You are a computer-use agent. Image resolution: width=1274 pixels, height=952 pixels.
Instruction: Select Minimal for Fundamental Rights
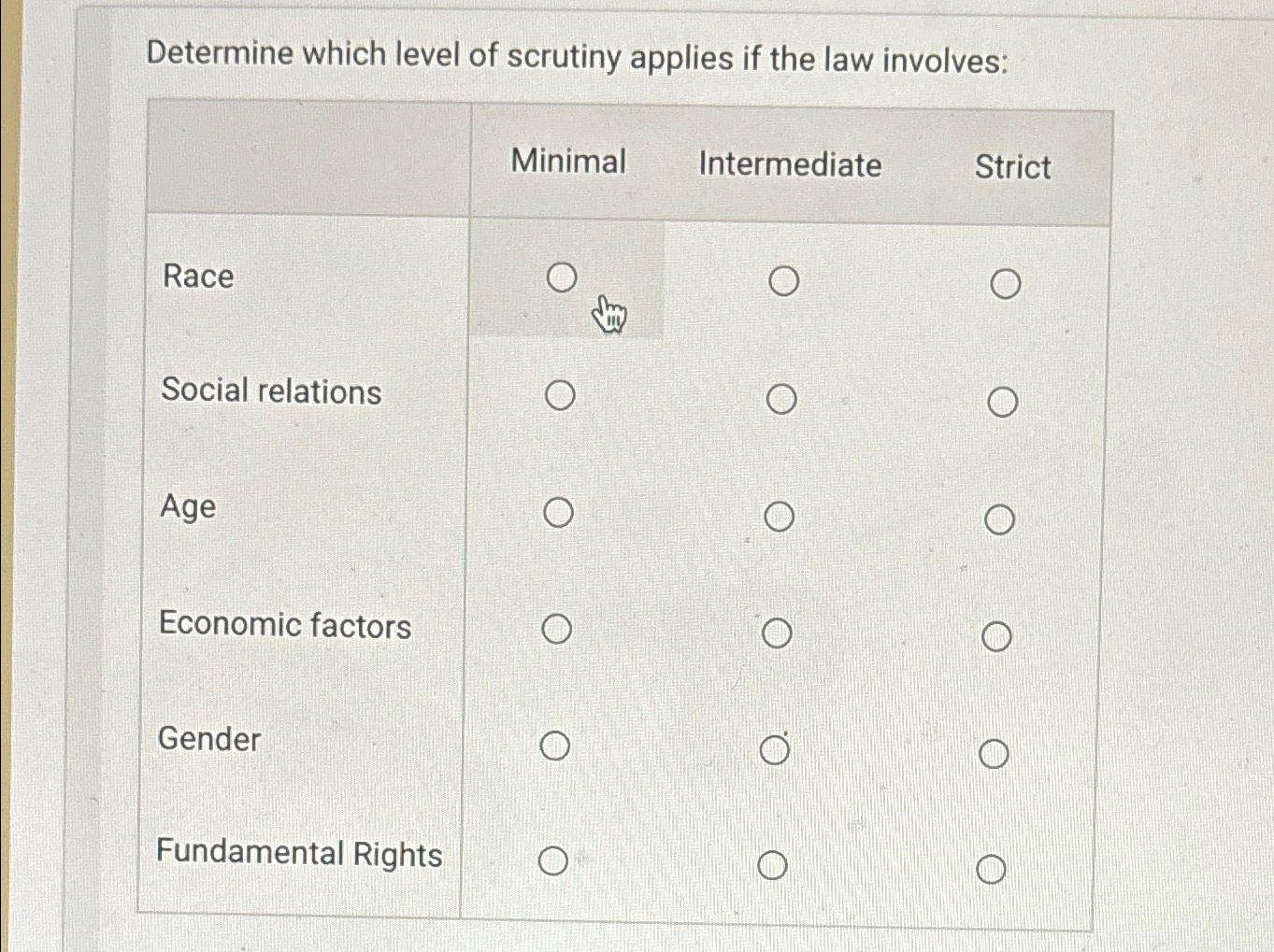(552, 860)
